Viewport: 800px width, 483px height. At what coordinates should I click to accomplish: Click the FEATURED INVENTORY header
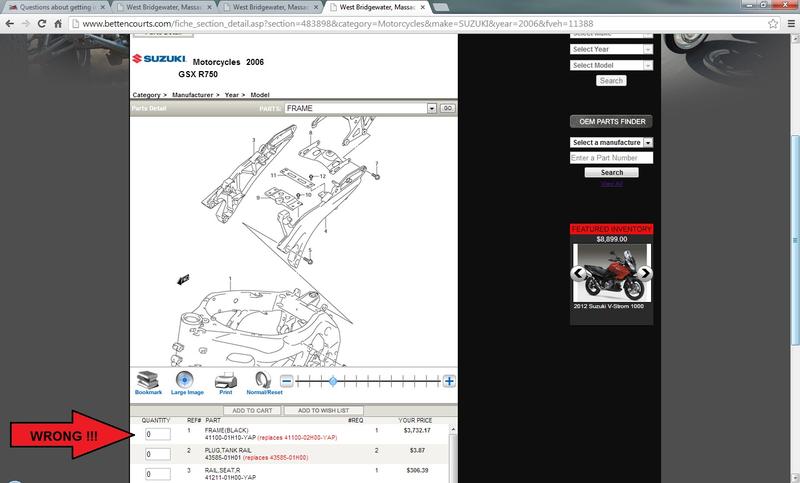(x=611, y=229)
